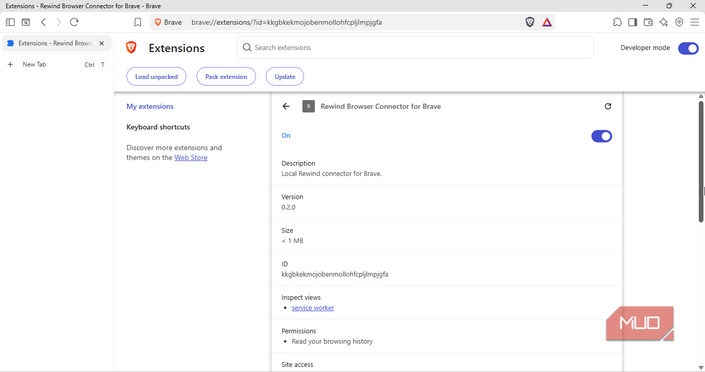
Task: Disable the Rewind extension On toggle
Action: (602, 136)
